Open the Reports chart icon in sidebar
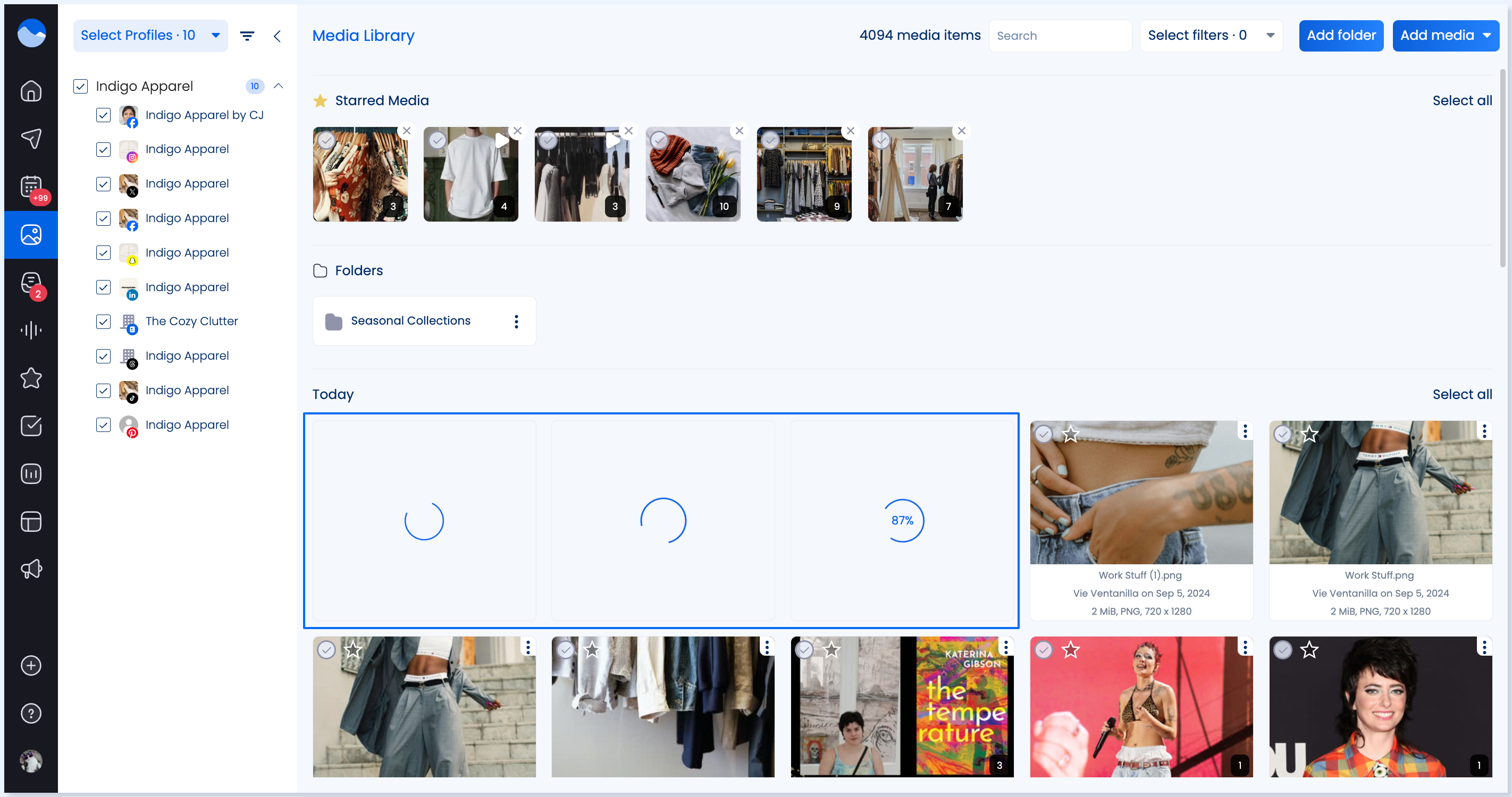Viewport: 1512px width, 797px height. tap(31, 474)
